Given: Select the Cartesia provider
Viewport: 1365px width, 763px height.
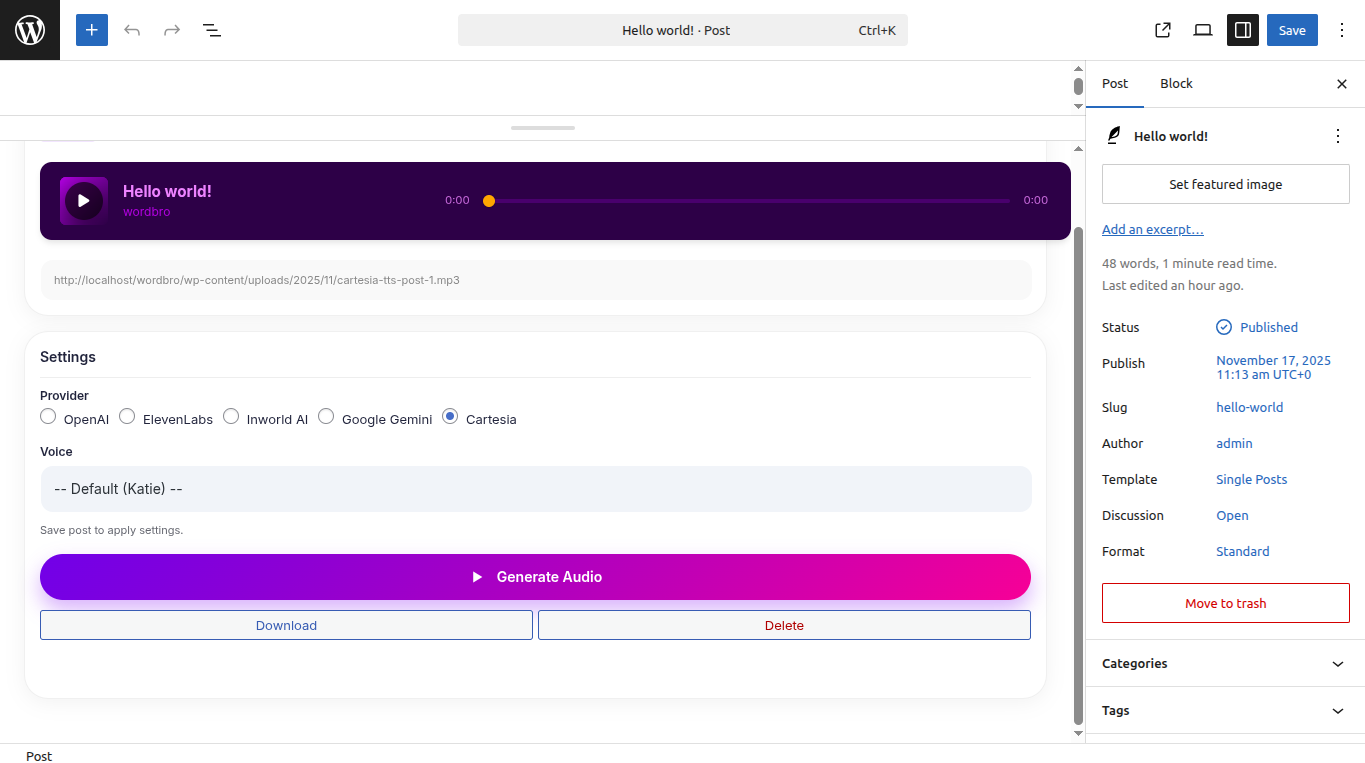Looking at the screenshot, I should click(450, 416).
